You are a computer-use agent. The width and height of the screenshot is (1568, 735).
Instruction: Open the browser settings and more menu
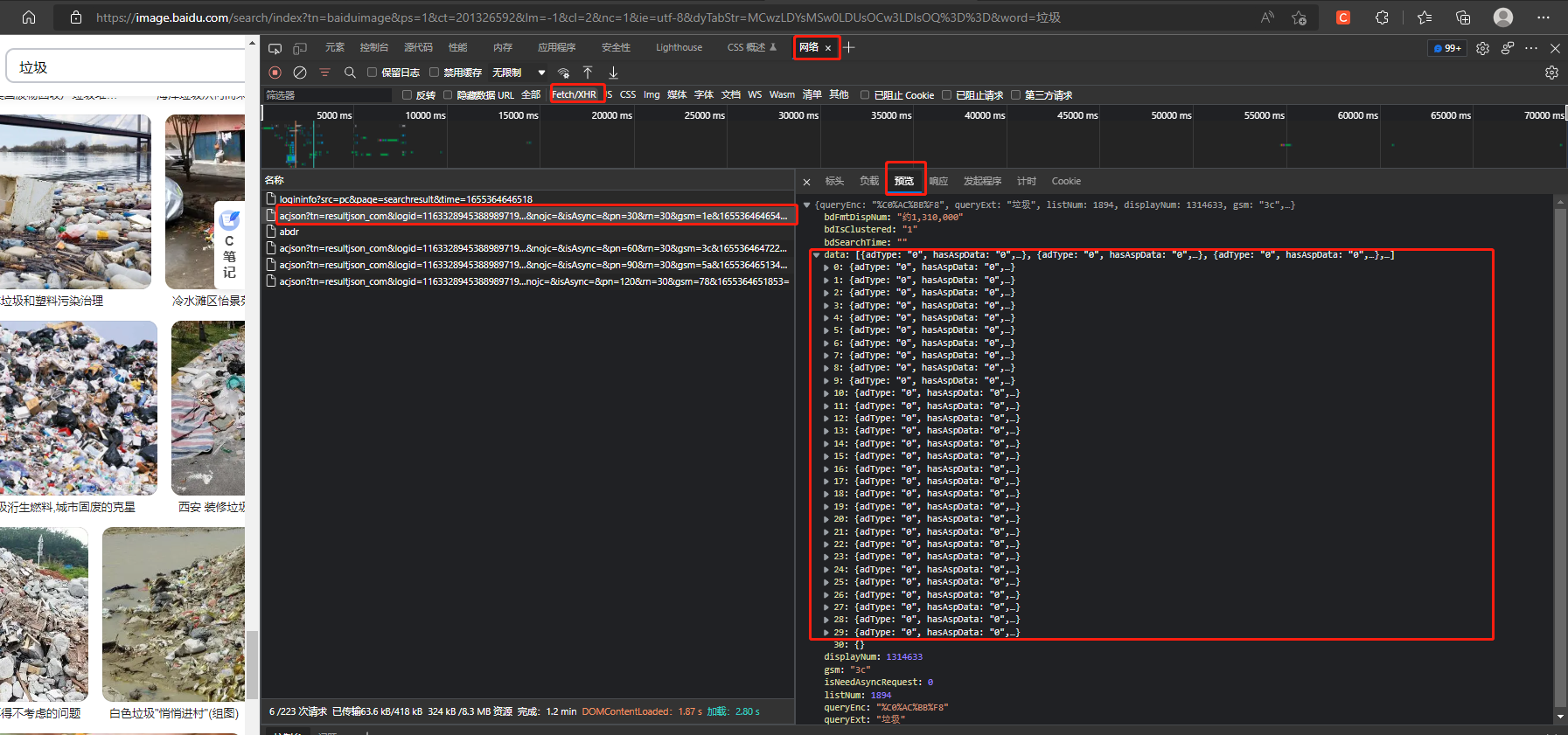(x=1544, y=17)
